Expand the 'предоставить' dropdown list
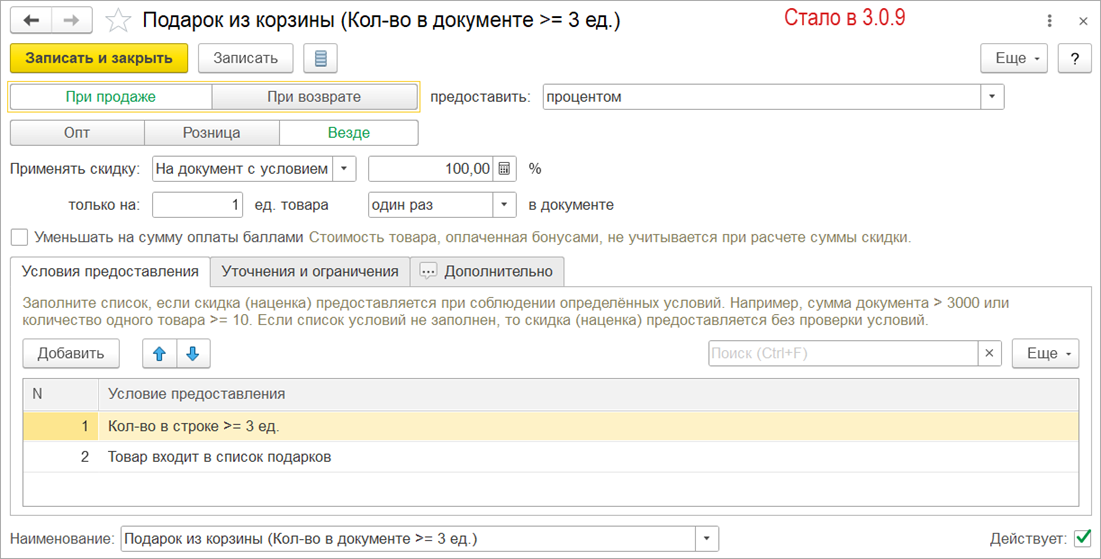This screenshot has width=1101, height=559. [x=991, y=97]
